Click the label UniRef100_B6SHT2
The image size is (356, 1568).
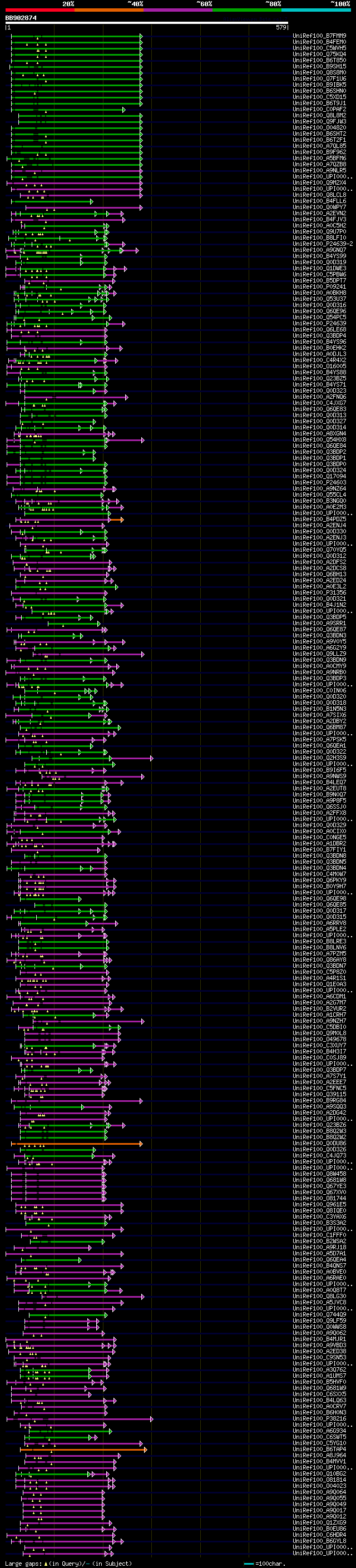[319, 134]
